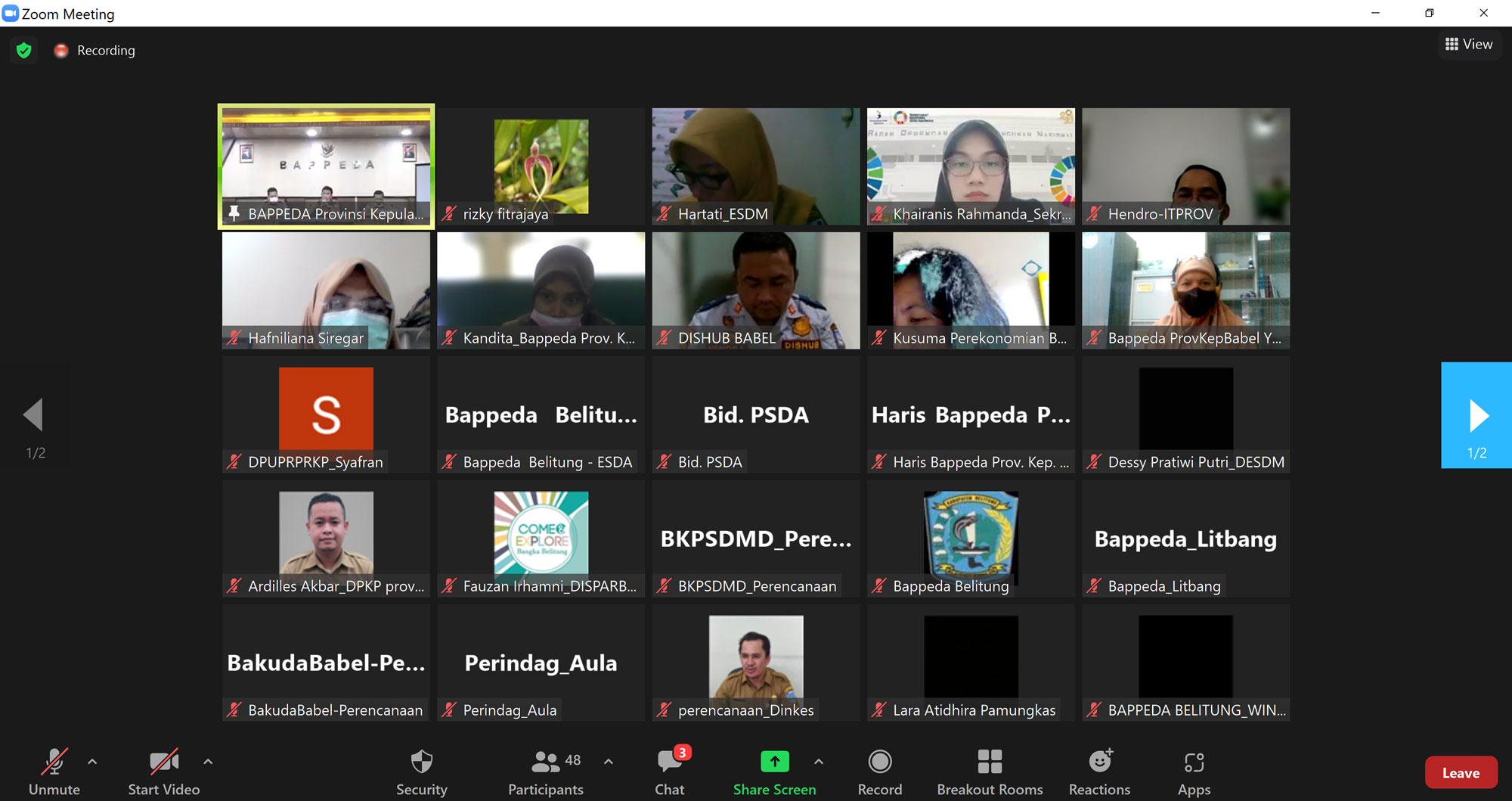Select the DISHUB BABEL video tile
Image resolution: width=1512 pixels, height=801 pixels.
pos(756,290)
